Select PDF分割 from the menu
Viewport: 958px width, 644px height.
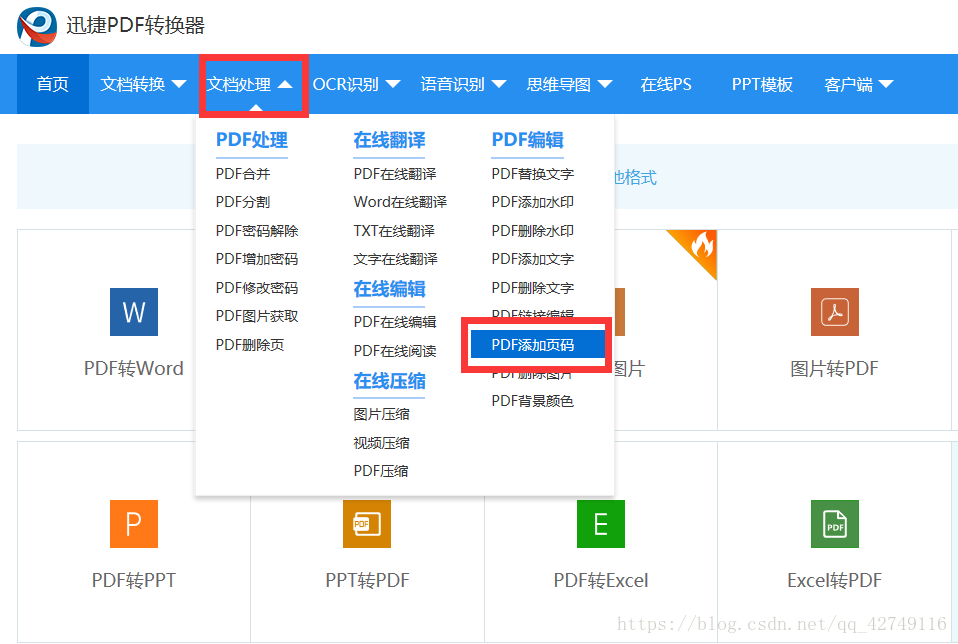243,202
